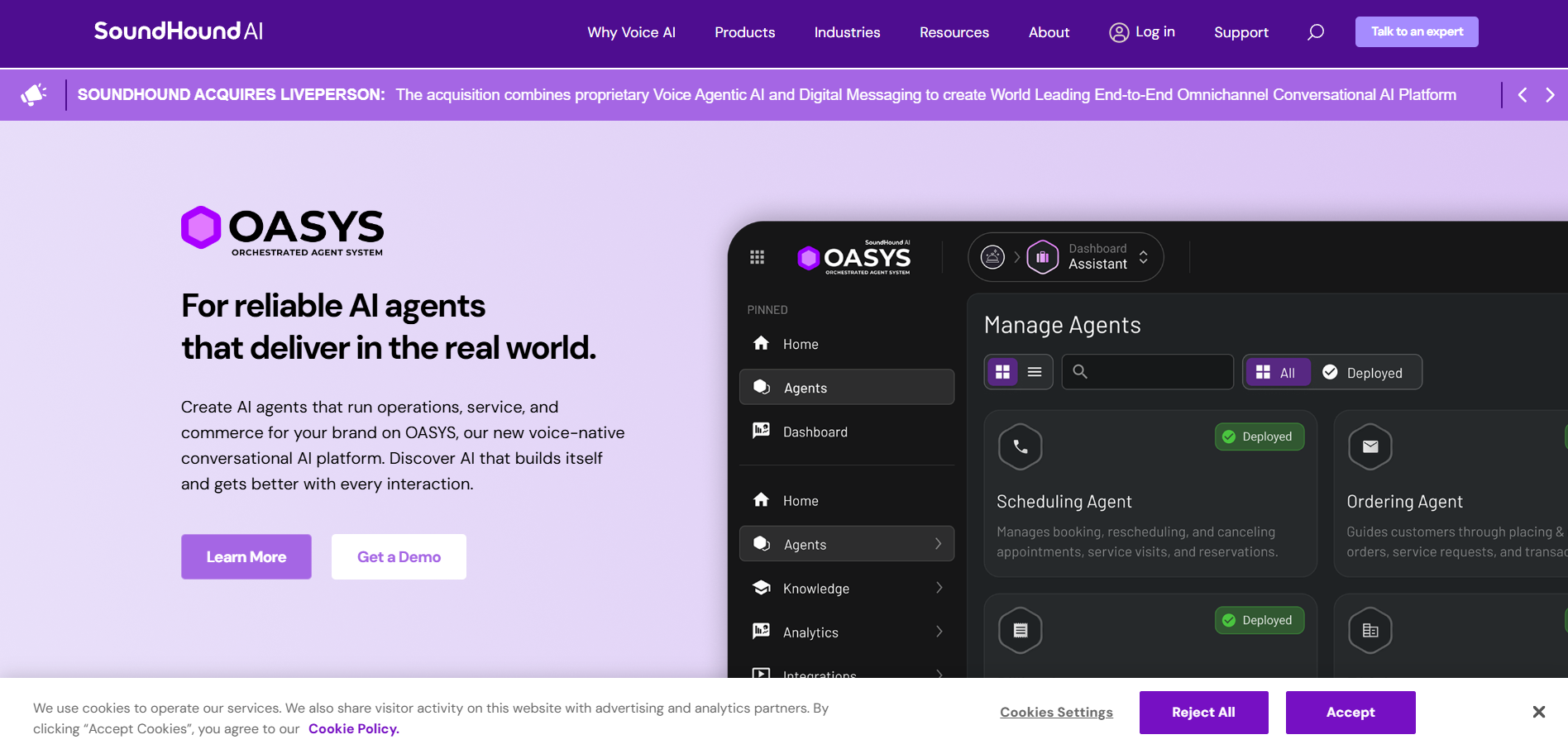
Task: Open the search magnifier in the top navigation
Action: pyautogui.click(x=1316, y=32)
